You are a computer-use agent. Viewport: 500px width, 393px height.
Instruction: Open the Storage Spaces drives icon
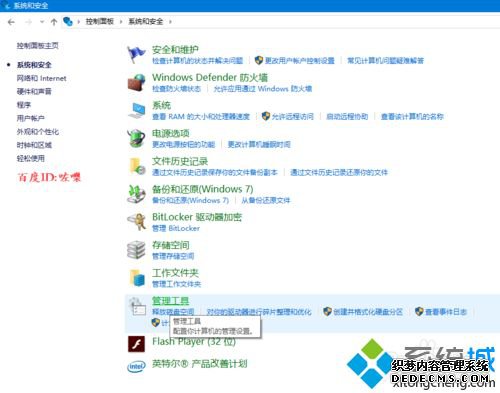point(136,250)
